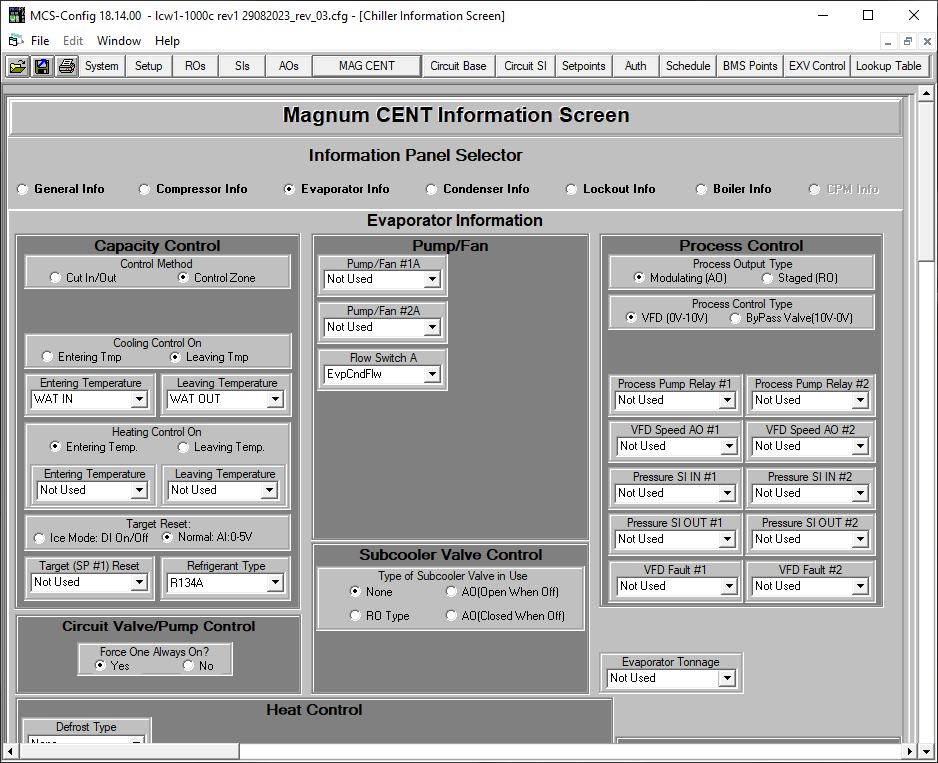Open the Refrigerant Type dropdown
The width and height of the screenshot is (938, 763).
[273, 582]
